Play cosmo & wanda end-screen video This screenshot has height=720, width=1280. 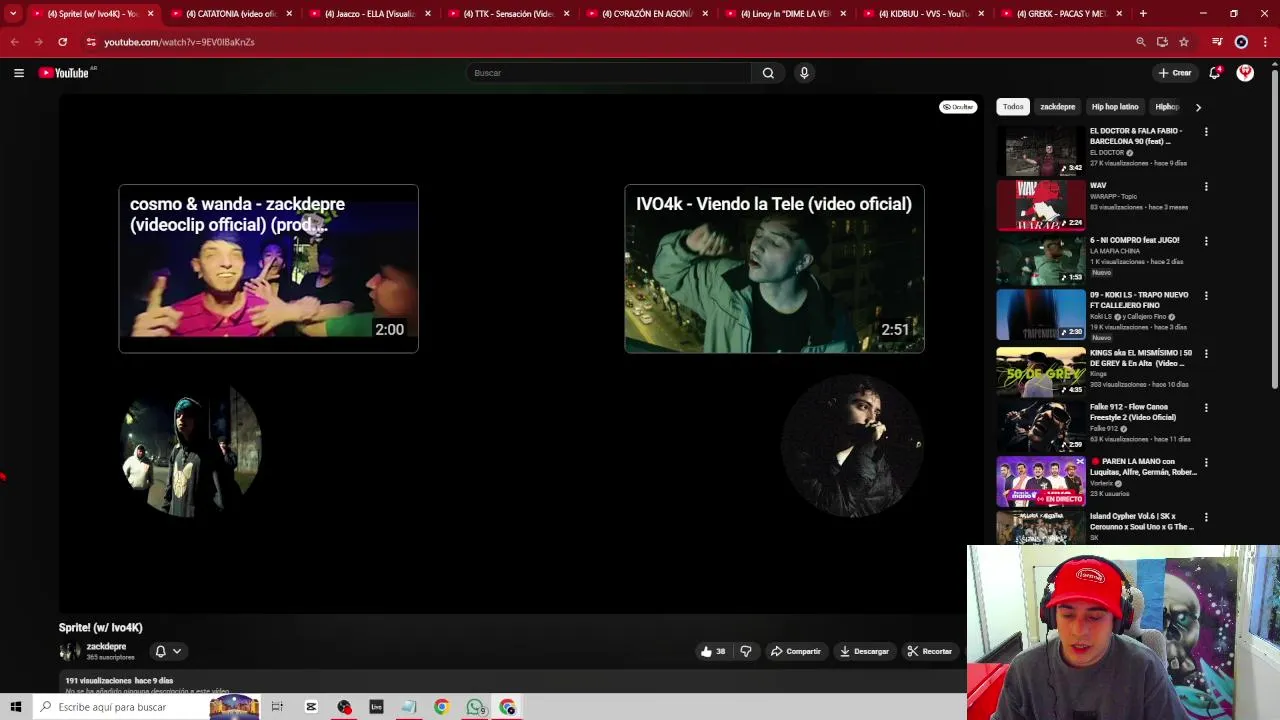coord(268,269)
